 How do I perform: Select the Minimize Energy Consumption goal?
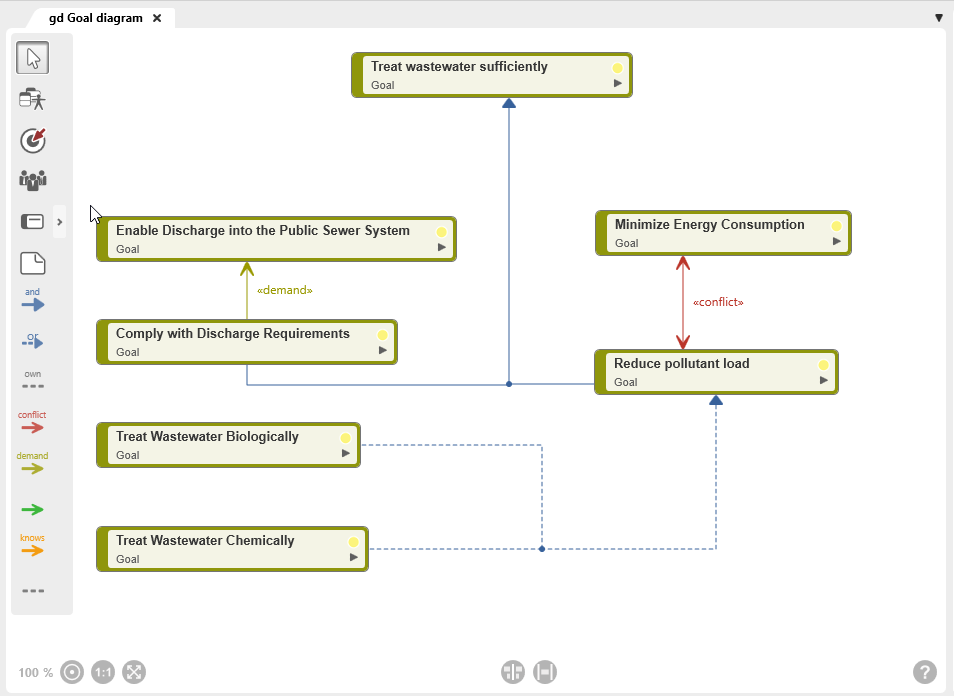[723, 233]
